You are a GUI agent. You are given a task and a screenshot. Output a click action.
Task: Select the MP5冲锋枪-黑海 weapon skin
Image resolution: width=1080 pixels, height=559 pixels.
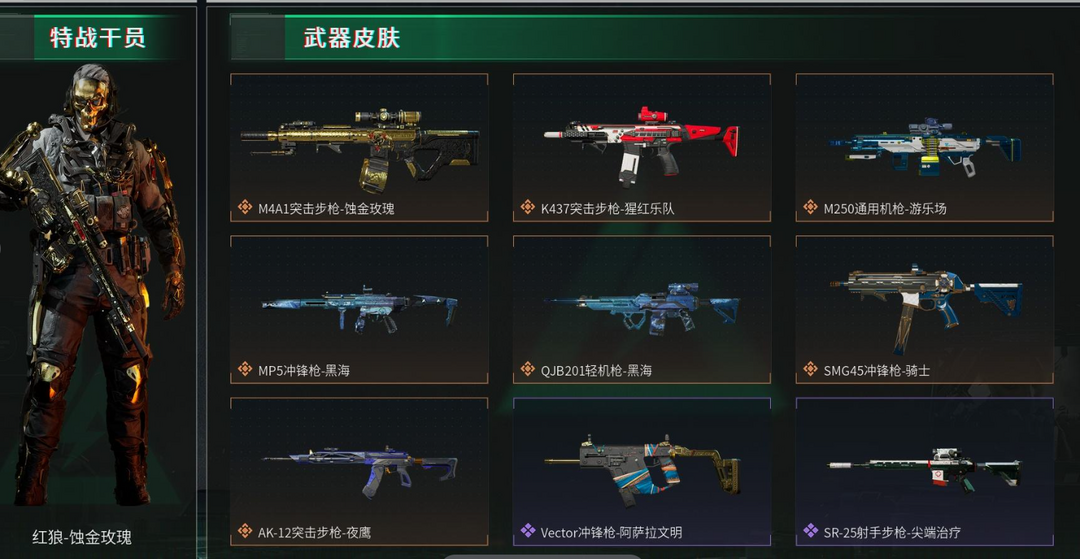[359, 310]
